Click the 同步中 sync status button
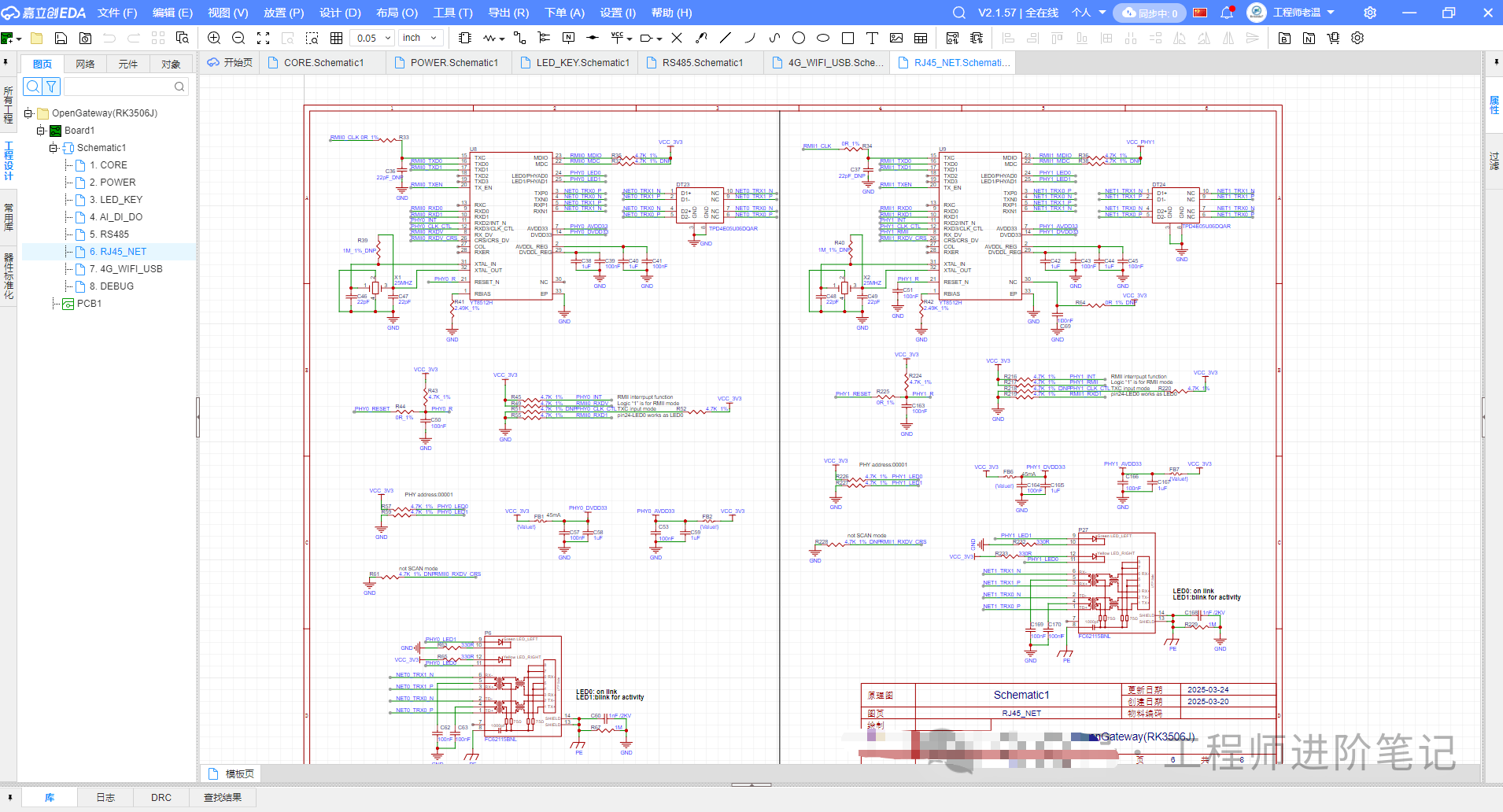The height and width of the screenshot is (812, 1503). coord(1150,13)
